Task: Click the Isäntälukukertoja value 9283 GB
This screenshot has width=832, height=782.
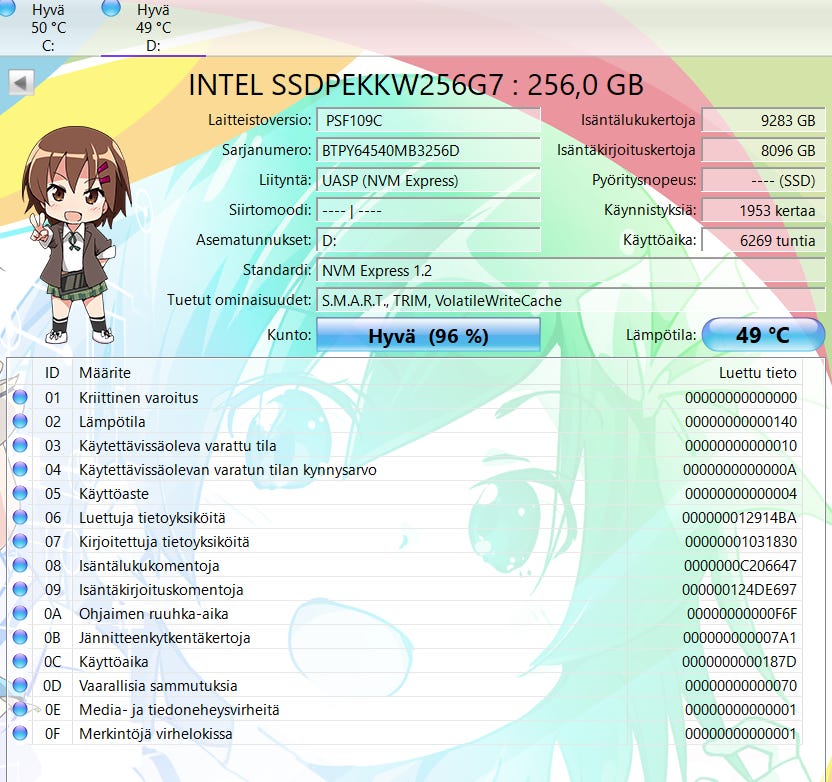Action: pyautogui.click(x=764, y=120)
